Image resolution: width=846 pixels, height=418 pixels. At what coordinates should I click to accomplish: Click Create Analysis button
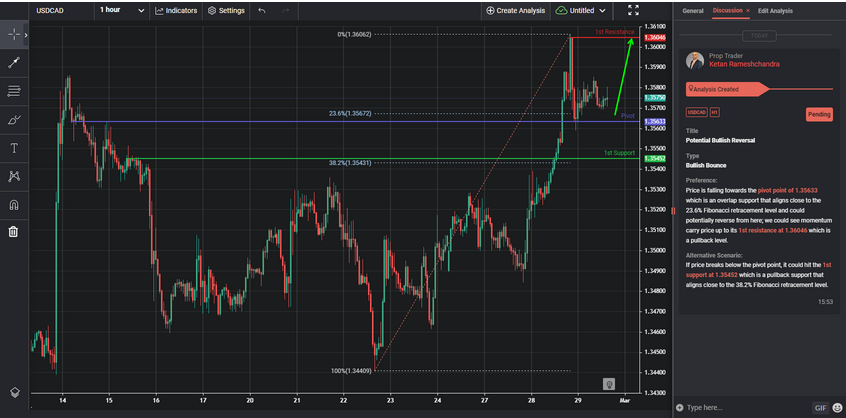[515, 10]
